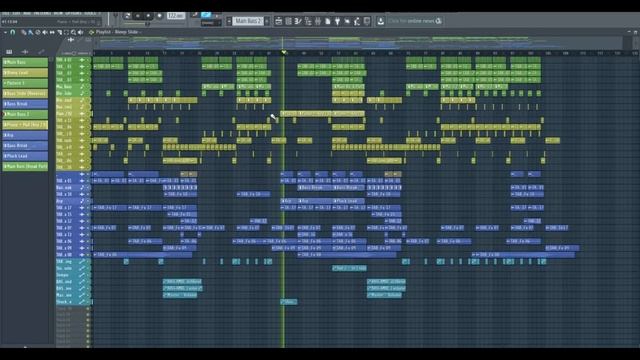This screenshot has width=640, height=360.
Task: Select the Main Bass 2 pattern in picker
Action: 25,114
